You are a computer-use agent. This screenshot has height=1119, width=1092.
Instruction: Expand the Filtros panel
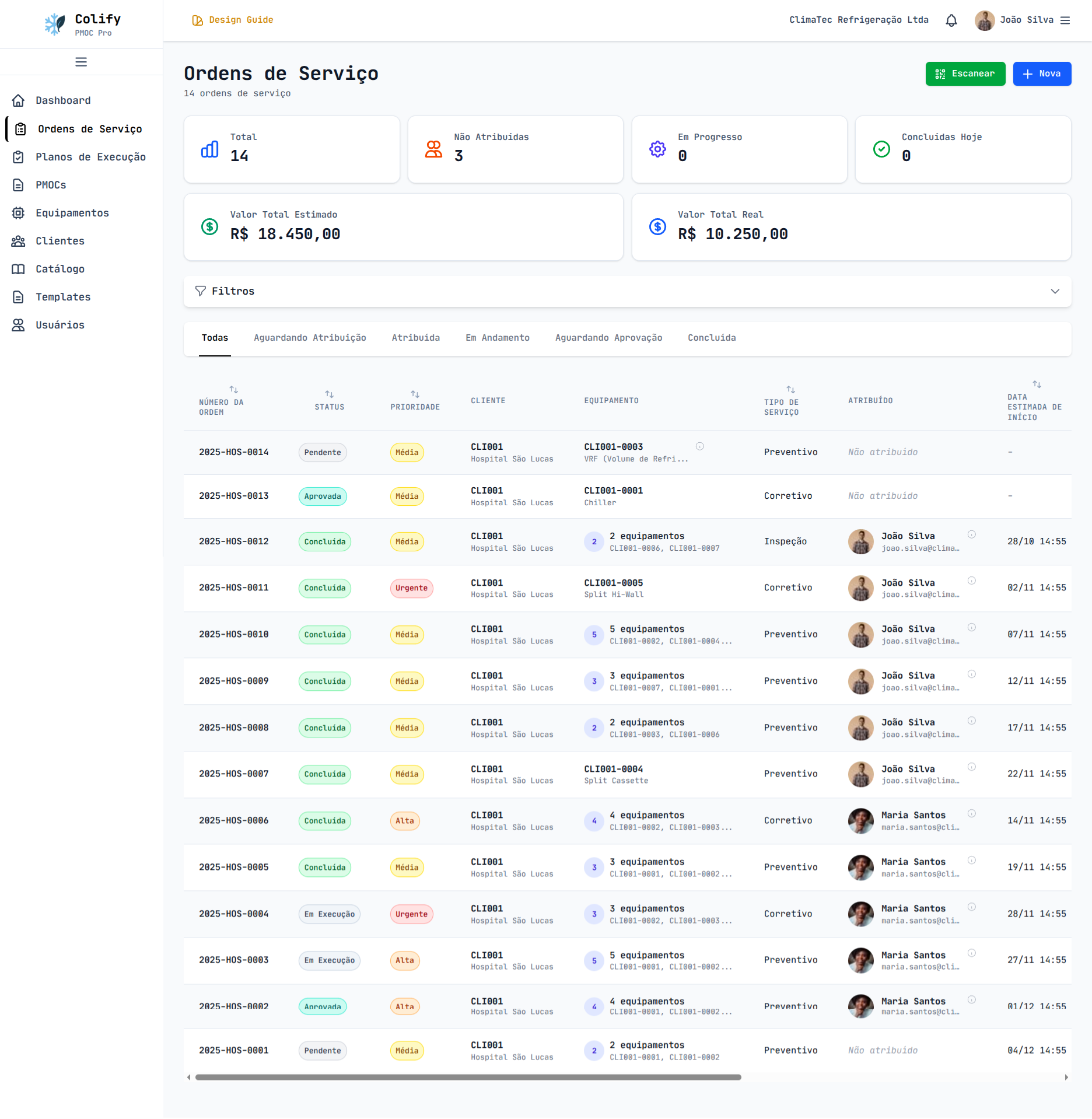pos(233,291)
